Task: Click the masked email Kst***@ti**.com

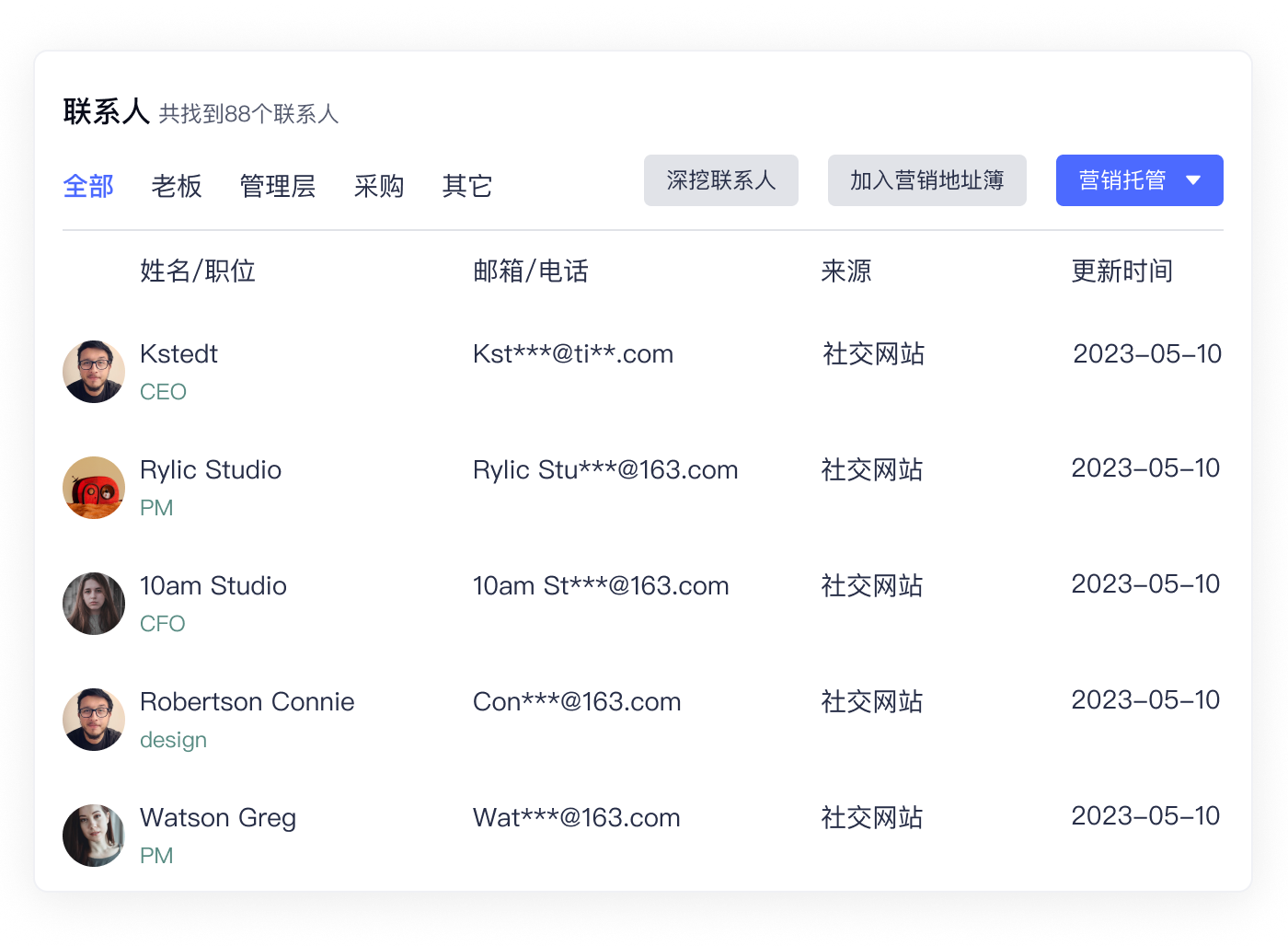Action: 572,353
